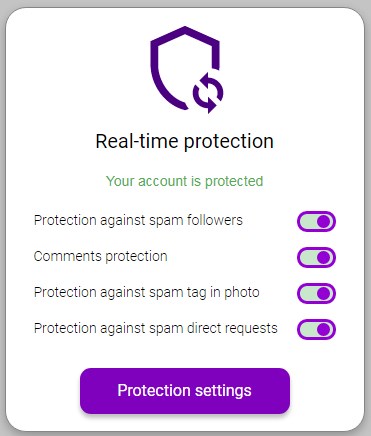Screen dimensions: 371x436
Task: Click the purple knob of spam followers switch
Action: [x=324, y=221]
